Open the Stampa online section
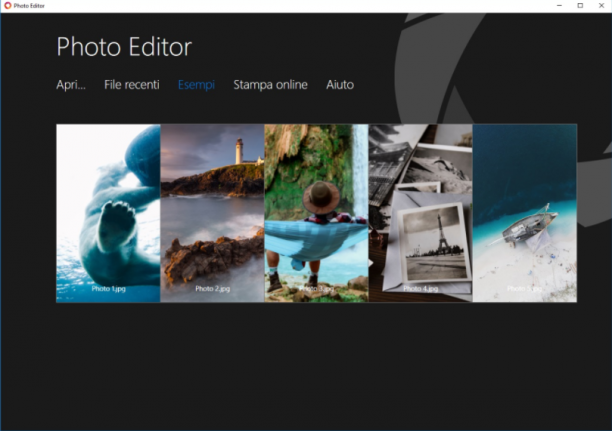The image size is (612, 431). [x=270, y=85]
